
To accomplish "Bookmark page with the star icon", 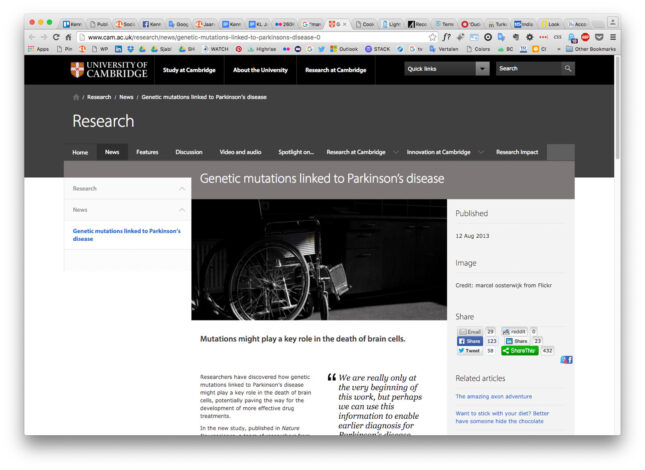I will [432, 37].
